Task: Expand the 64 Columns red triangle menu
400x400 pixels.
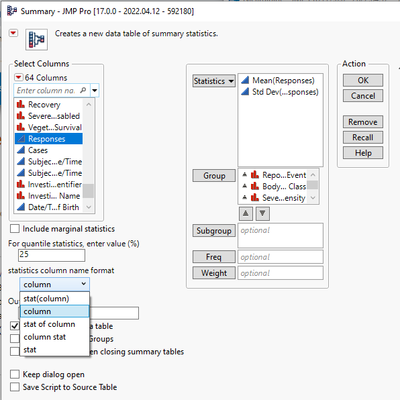Action: [x=19, y=77]
